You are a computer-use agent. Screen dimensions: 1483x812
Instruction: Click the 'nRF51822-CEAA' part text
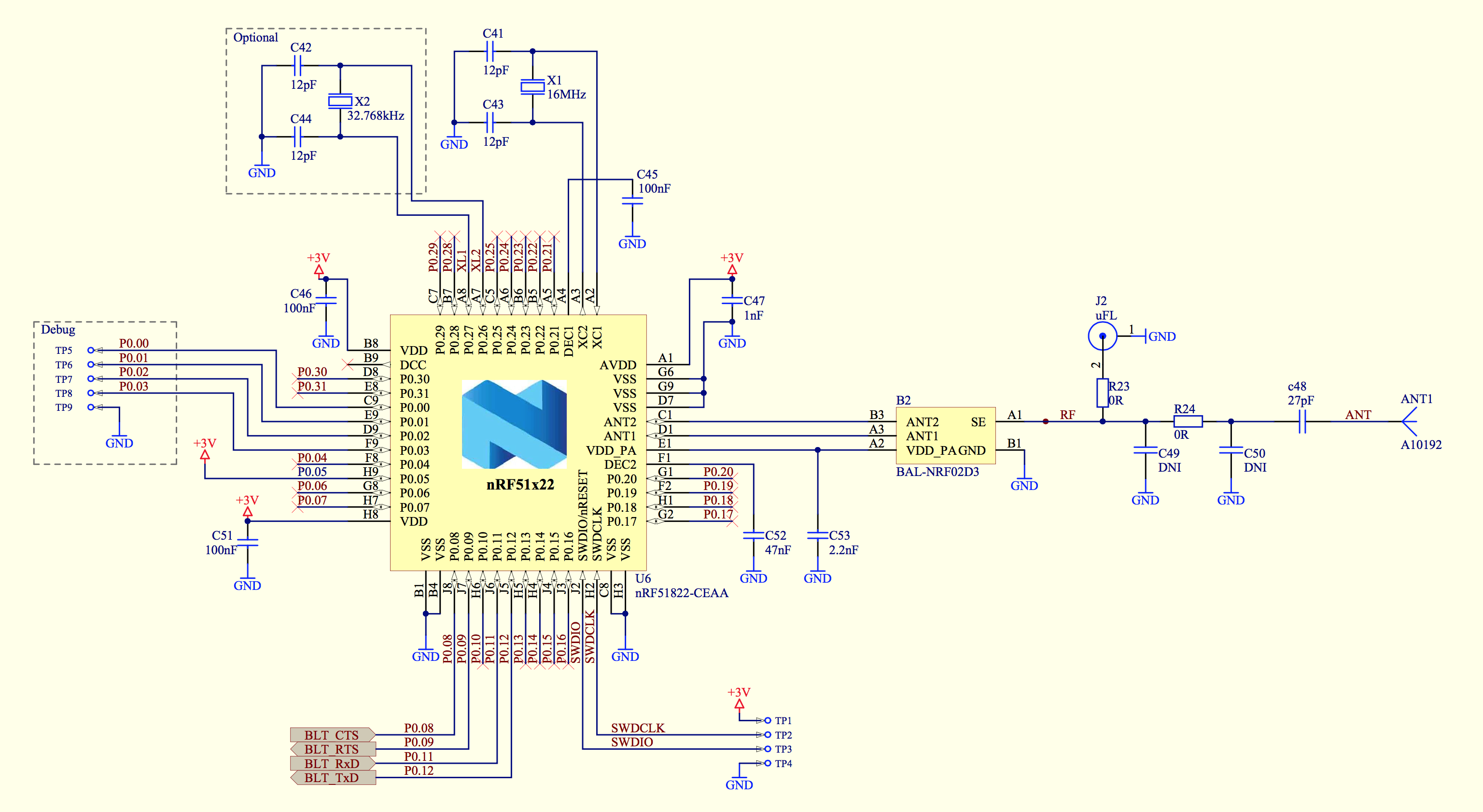[x=682, y=593]
